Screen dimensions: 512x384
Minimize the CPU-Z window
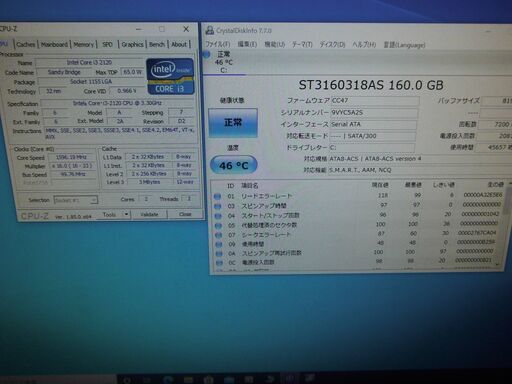pos(138,29)
